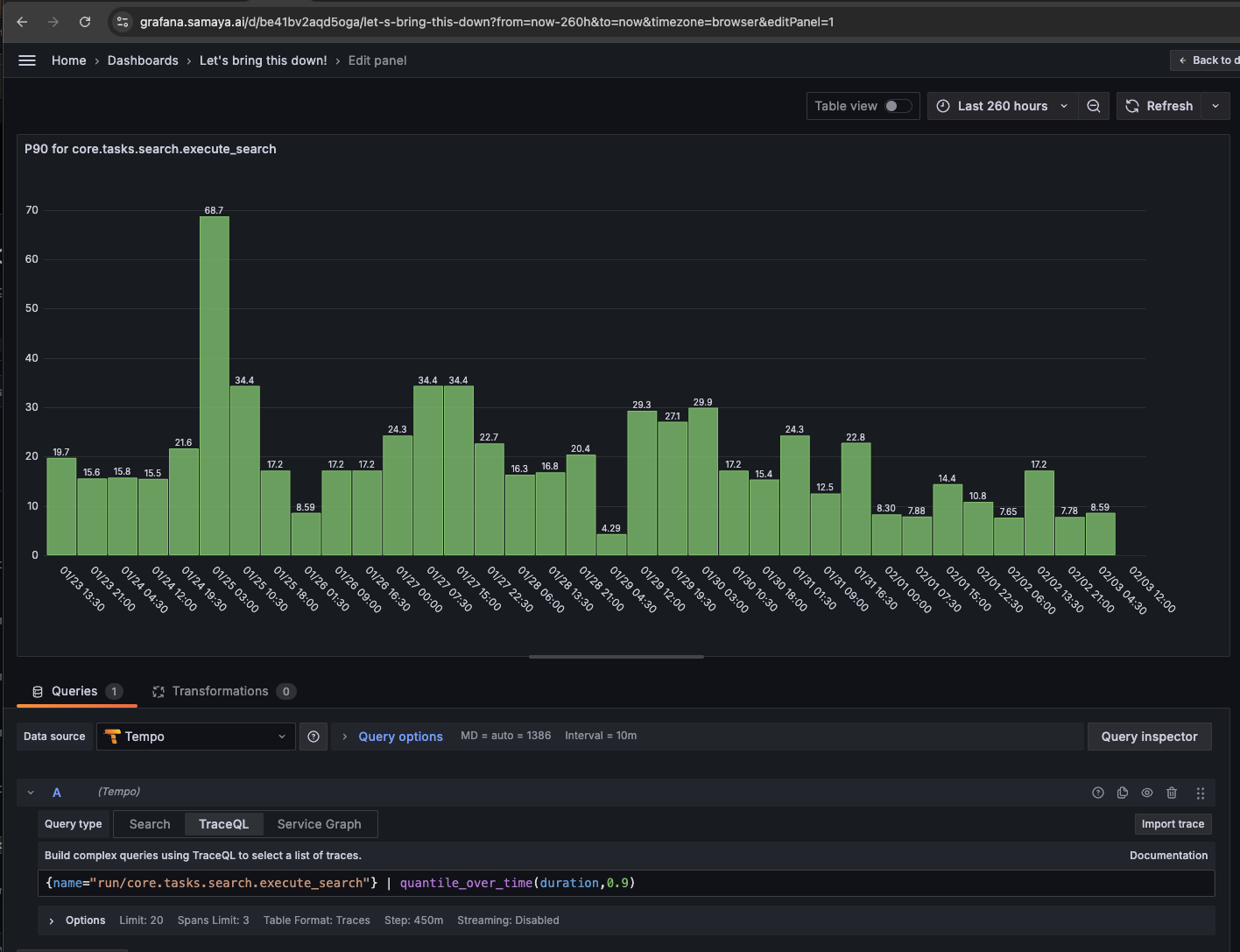Duplicate query A using the copy icon
1240x952 pixels.
tap(1123, 793)
